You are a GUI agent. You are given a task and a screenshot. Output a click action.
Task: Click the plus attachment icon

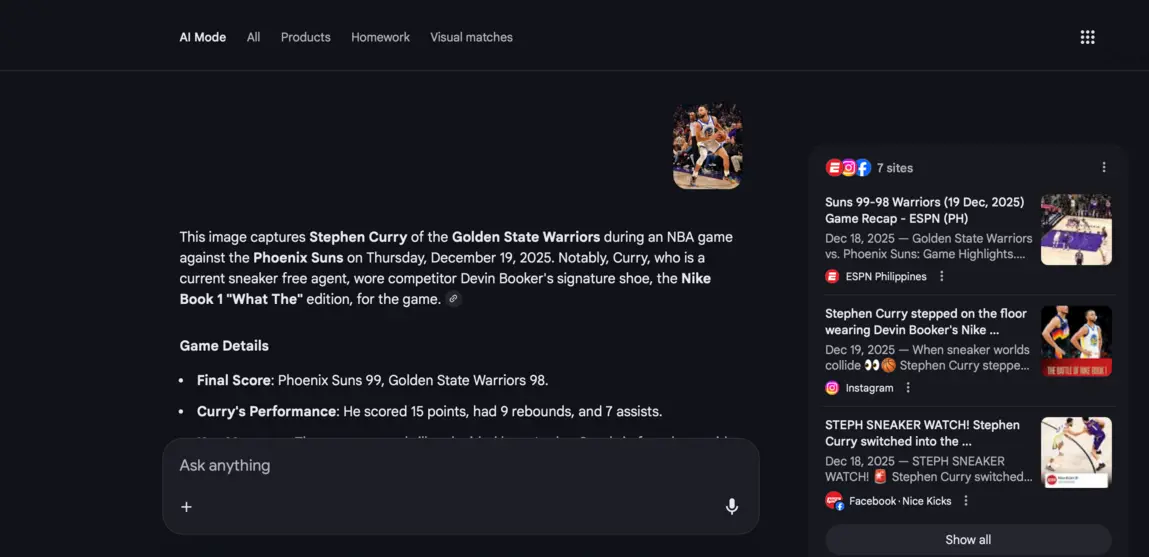(x=186, y=507)
